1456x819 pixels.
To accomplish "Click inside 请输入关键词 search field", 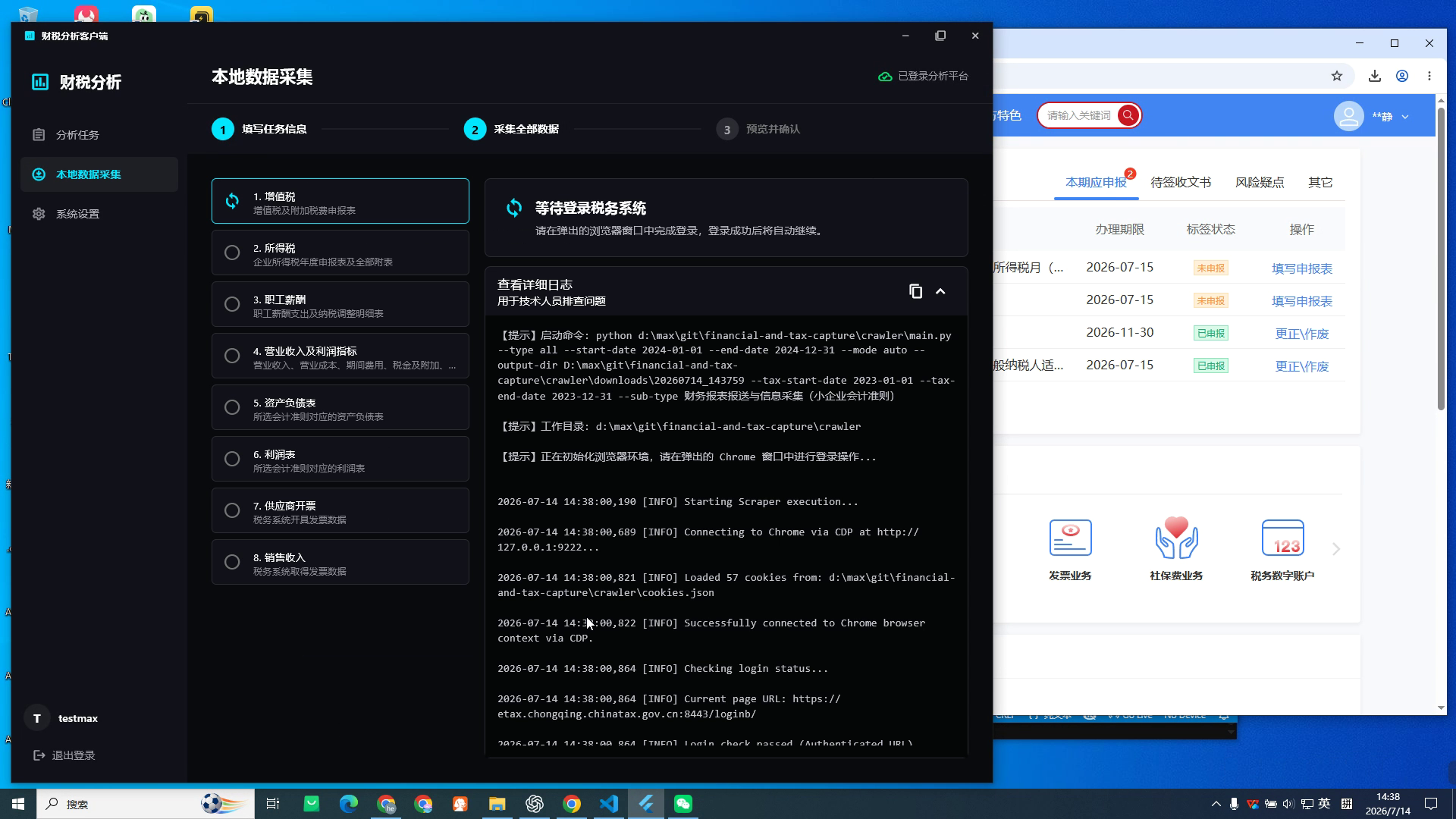I will click(1078, 115).
